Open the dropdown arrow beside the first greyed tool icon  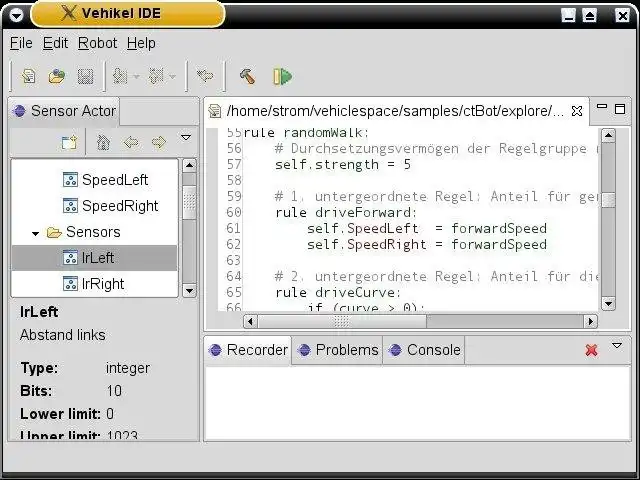136,76
